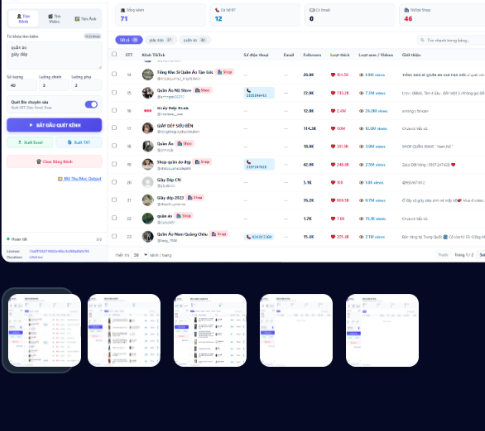Click the red Clear Bảng Kênh button
This screenshot has width=485, height=431.
[54, 162]
